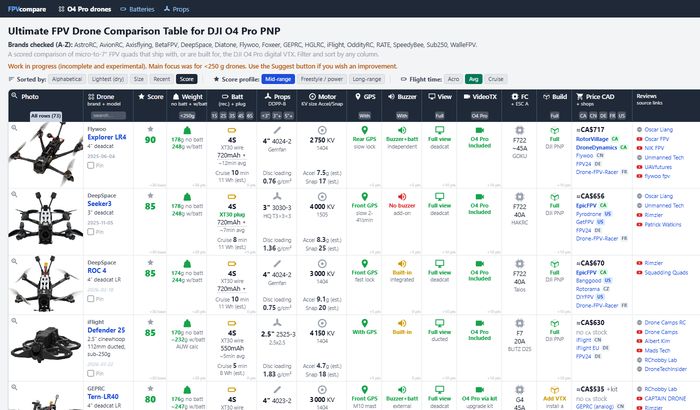The image size is (700, 410).
Task: Open the Tern-LR40 drone link
Action: click(x=103, y=397)
